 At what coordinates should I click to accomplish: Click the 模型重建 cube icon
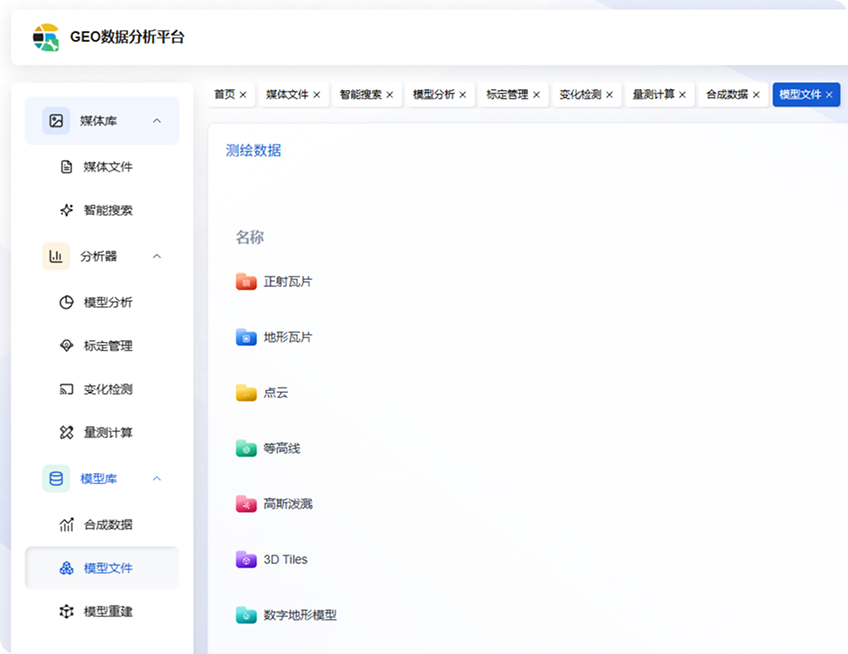coord(67,611)
